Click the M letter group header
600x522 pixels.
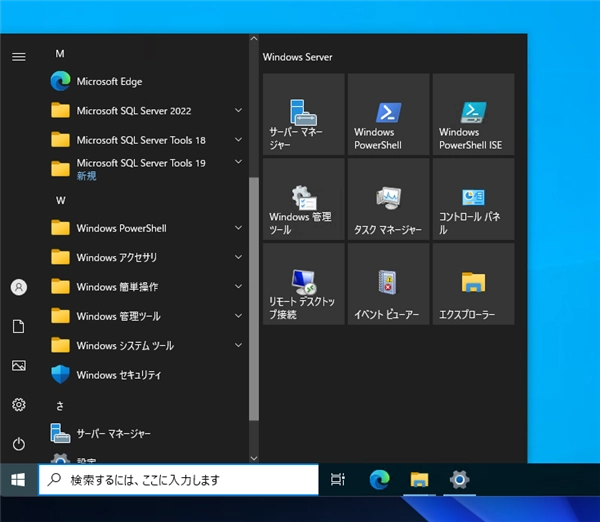[60, 54]
